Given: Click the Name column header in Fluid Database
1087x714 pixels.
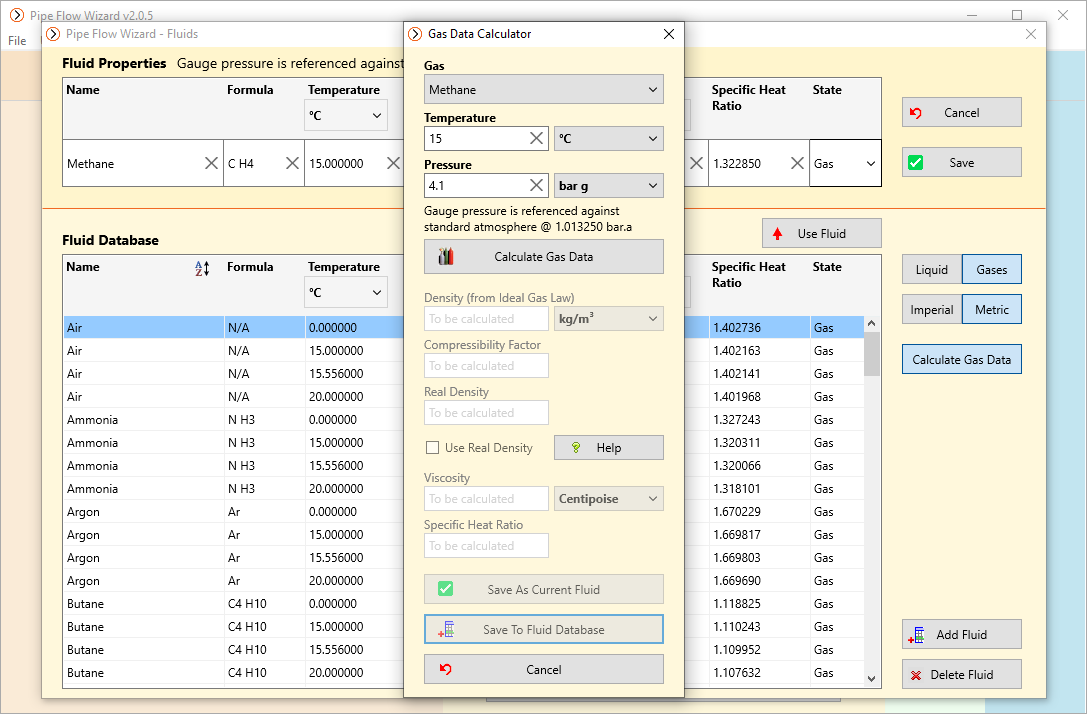Looking at the screenshot, I should click(x=82, y=267).
